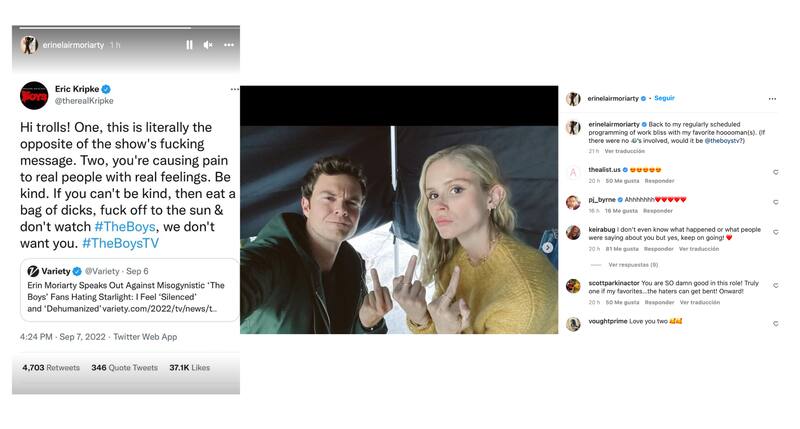Click The Boys profile avatar on tweet
This screenshot has width=800, height=429.
[34, 95]
